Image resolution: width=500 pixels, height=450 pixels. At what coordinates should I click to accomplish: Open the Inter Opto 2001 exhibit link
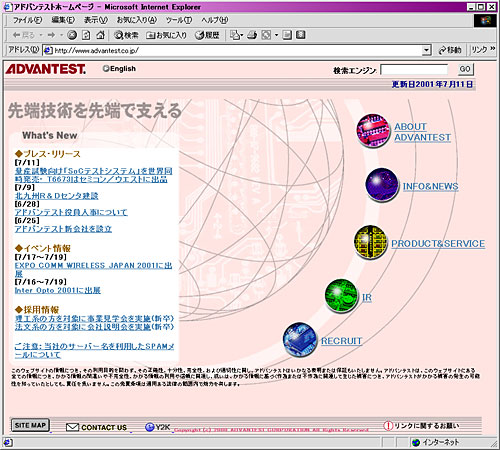[57, 290]
